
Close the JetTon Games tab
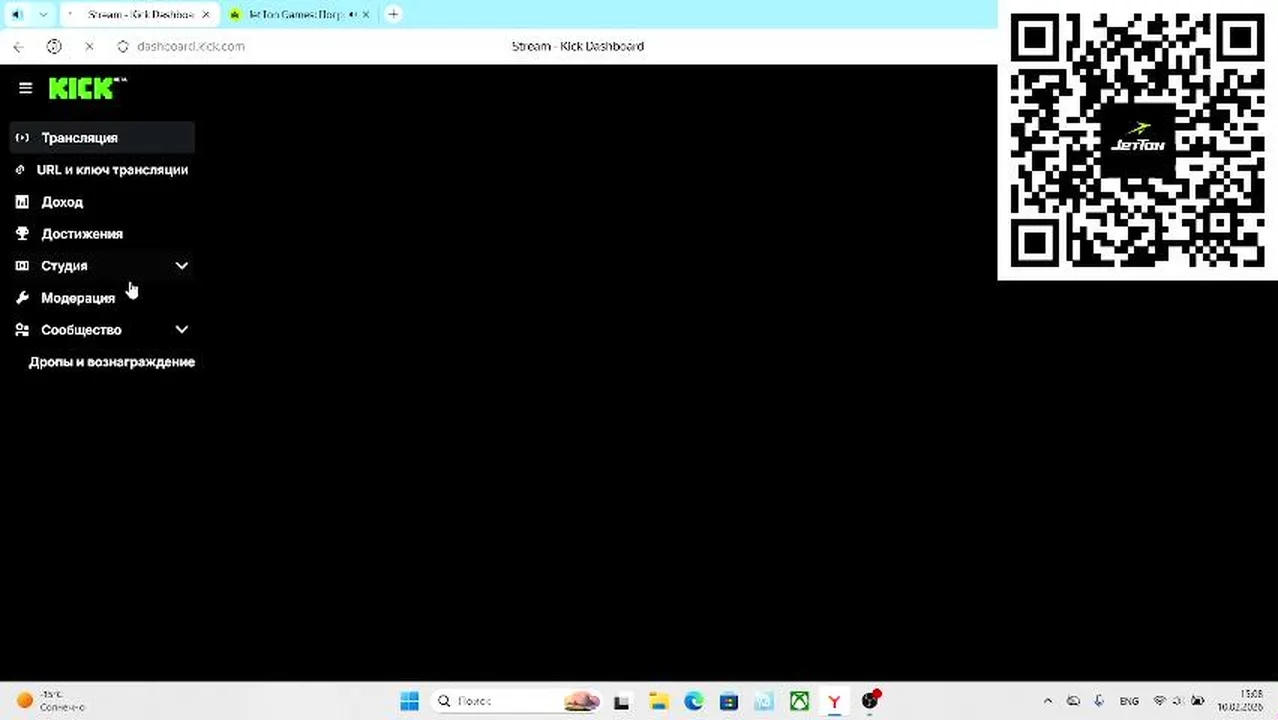[x=365, y=15]
